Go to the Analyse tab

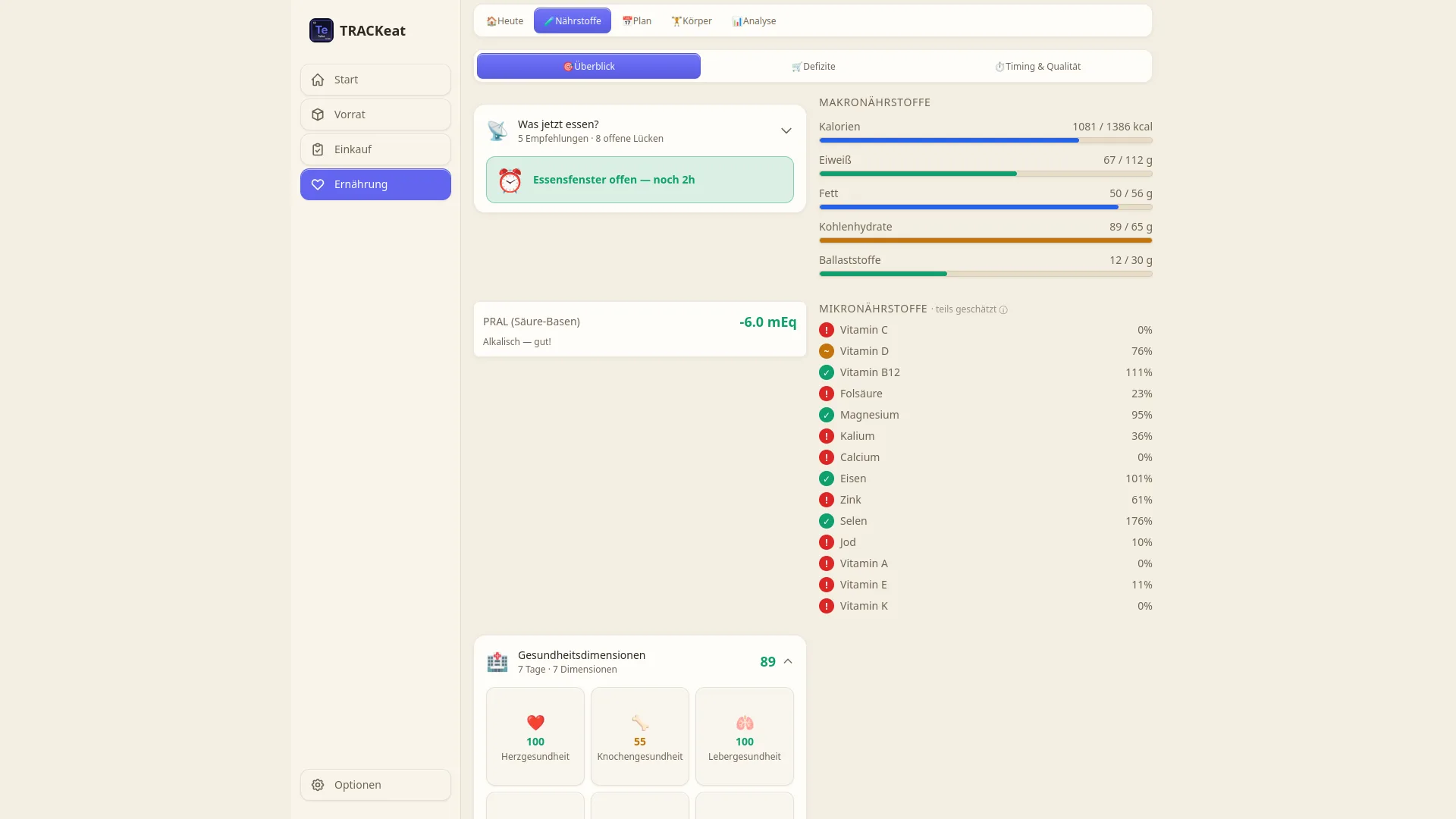(x=754, y=20)
